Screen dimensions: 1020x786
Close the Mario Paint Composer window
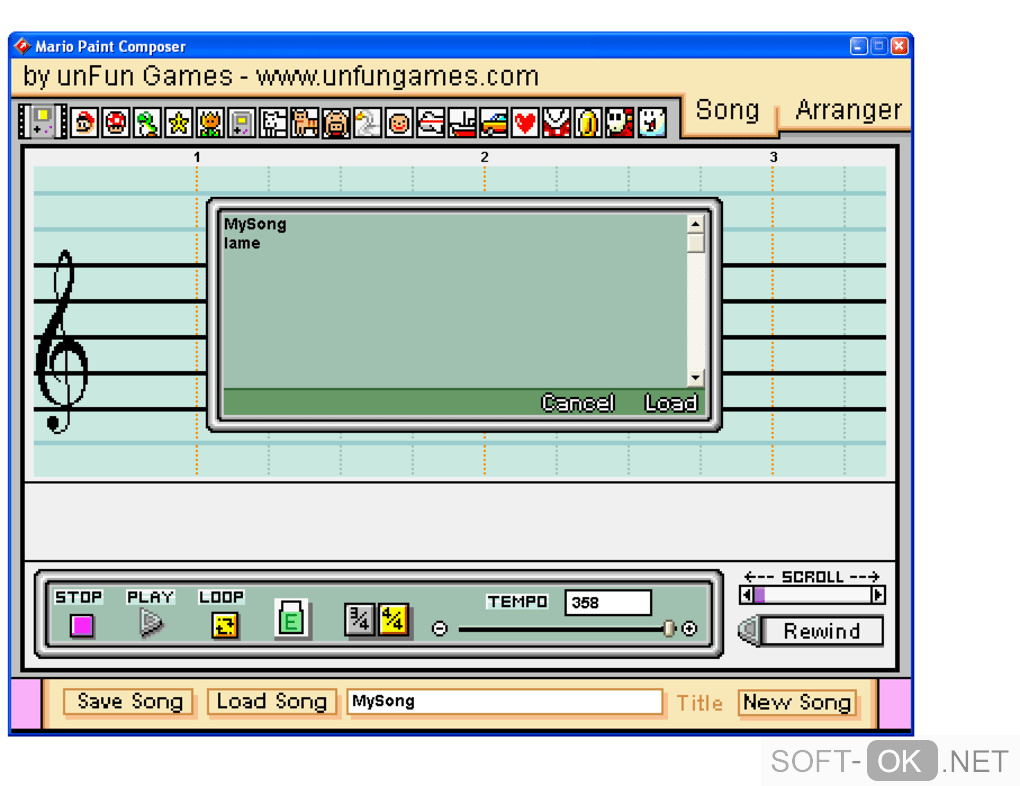(900, 46)
